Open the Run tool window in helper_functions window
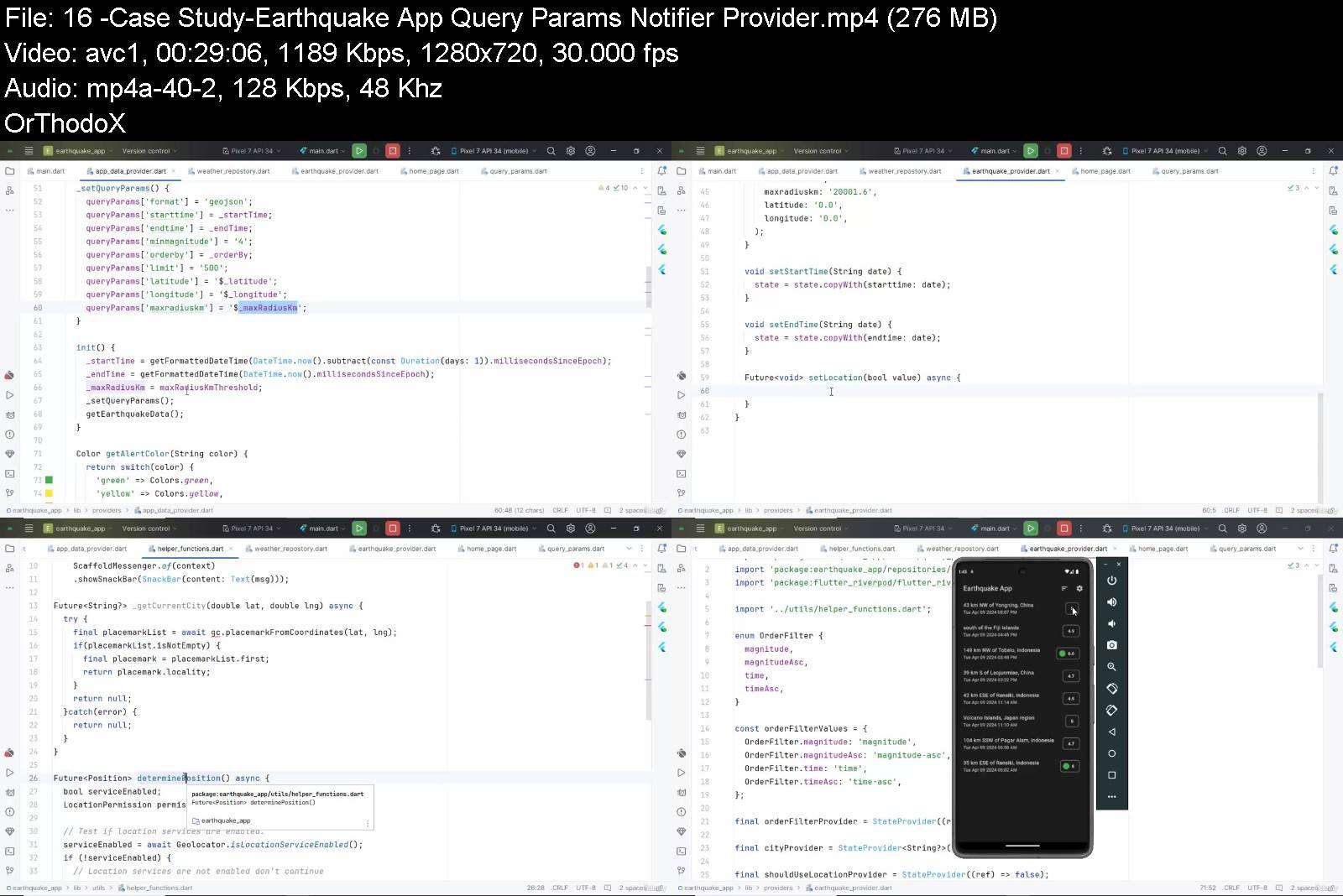1343x896 pixels. [10, 773]
